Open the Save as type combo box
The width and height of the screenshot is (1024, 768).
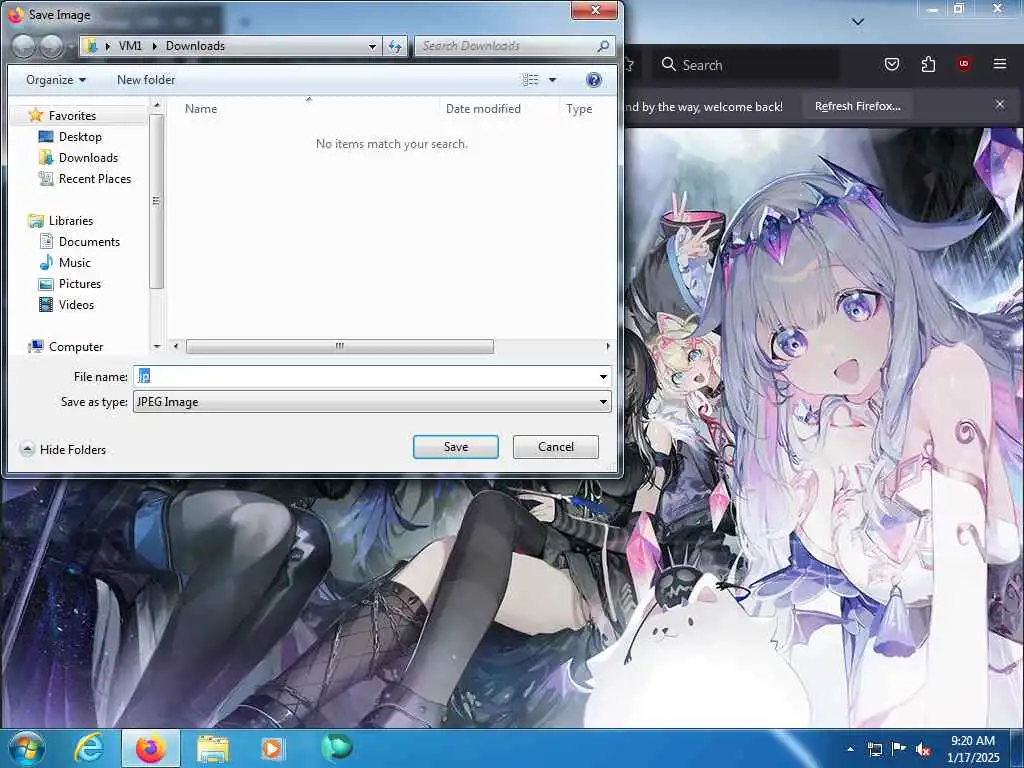click(372, 402)
